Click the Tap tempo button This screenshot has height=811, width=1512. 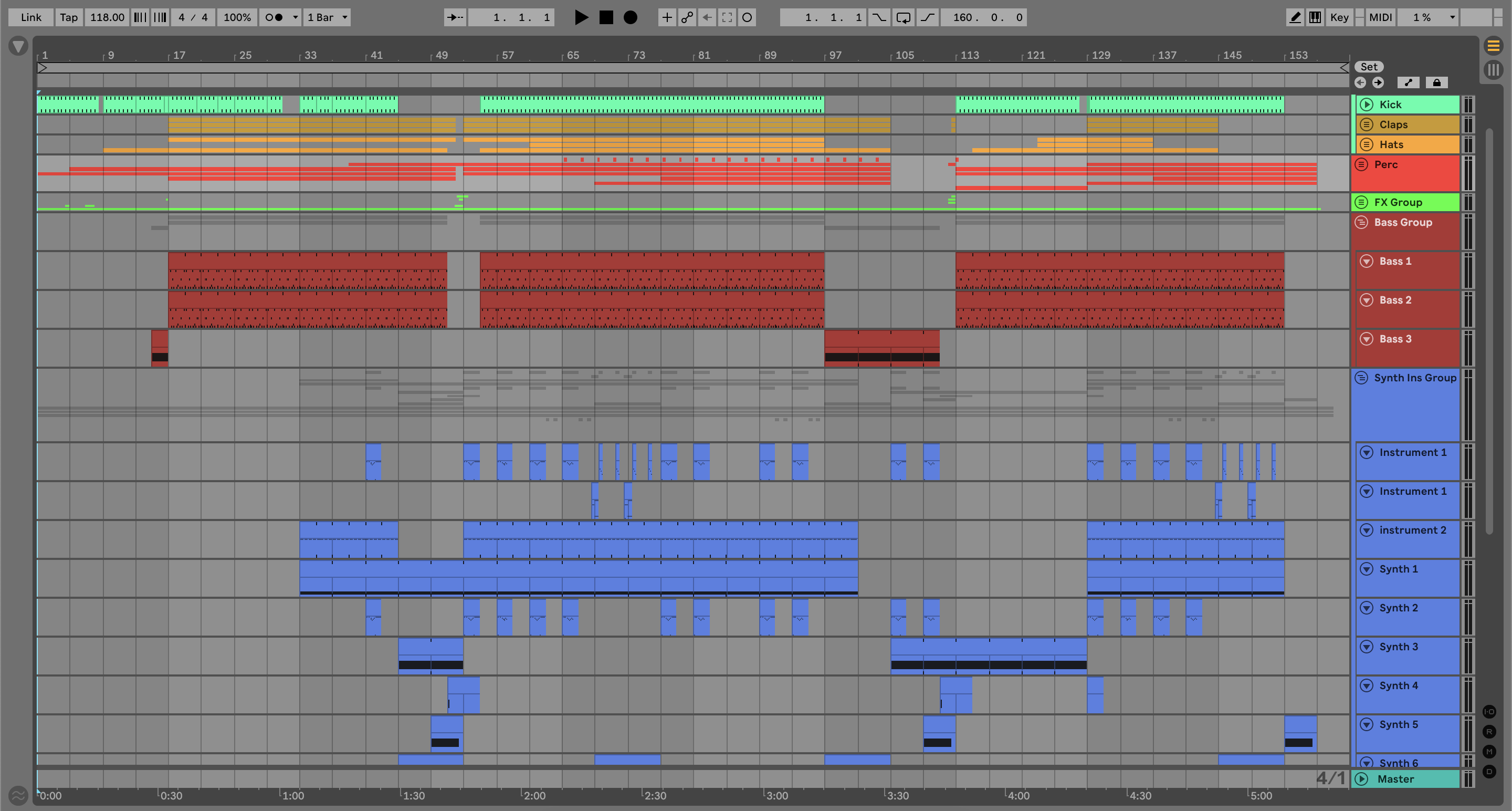pyautogui.click(x=69, y=17)
